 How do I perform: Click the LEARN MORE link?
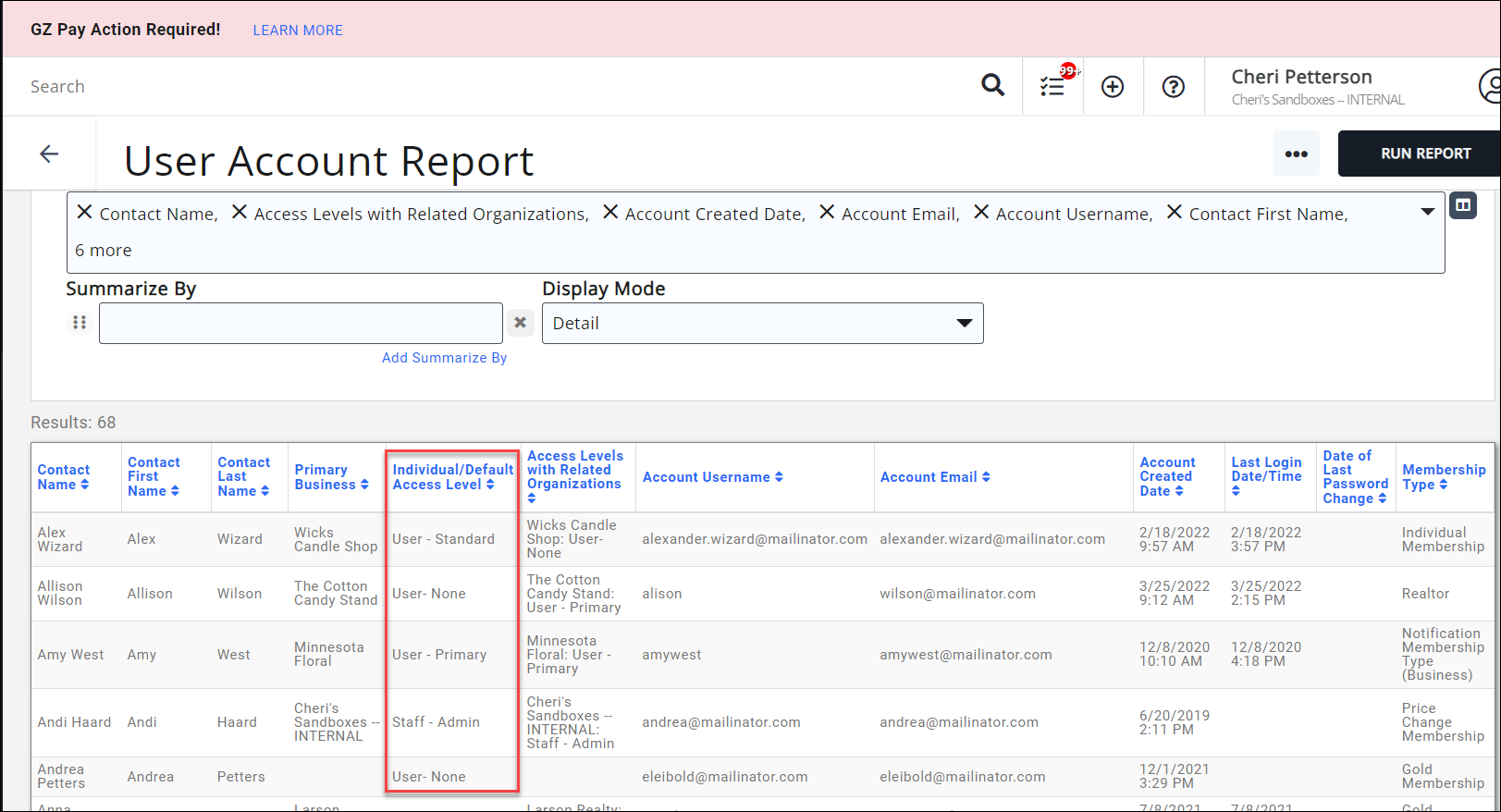pos(298,31)
